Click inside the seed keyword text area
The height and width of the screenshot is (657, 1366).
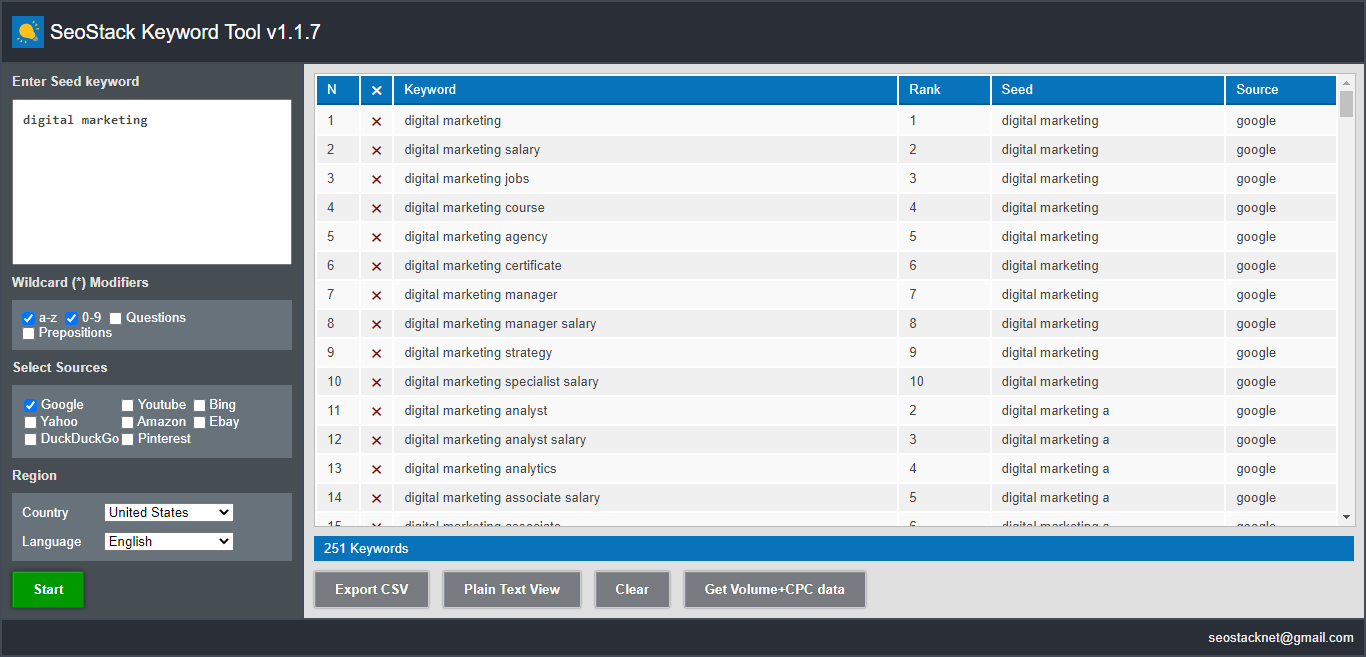click(x=151, y=180)
